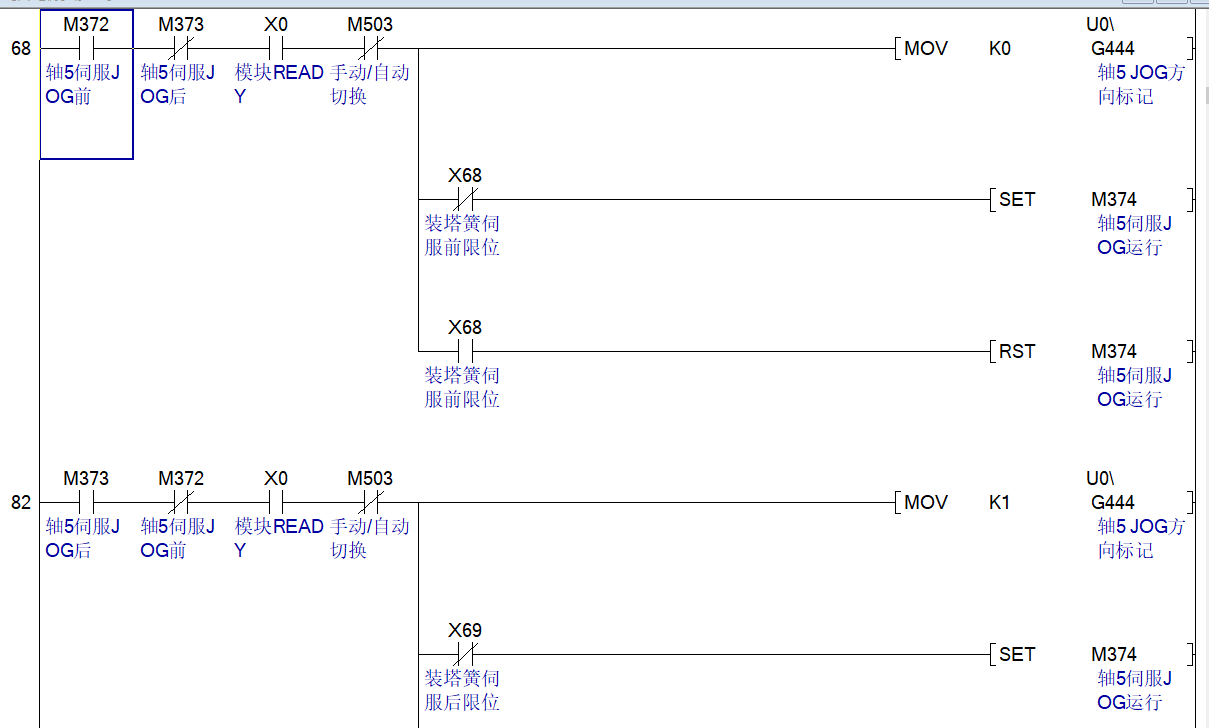
Task: Click step number 82 in the left margin
Action: coord(21,502)
